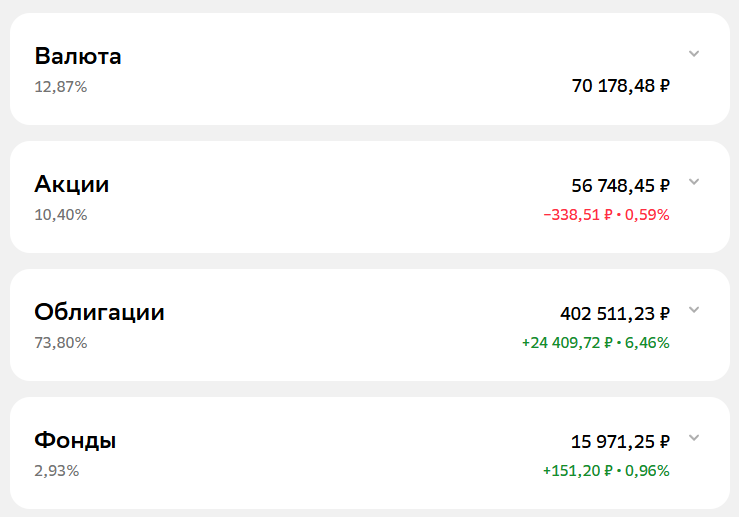Select the 15 971,25 ₽ funds total
Viewport: 739px width, 517px height.
point(620,442)
